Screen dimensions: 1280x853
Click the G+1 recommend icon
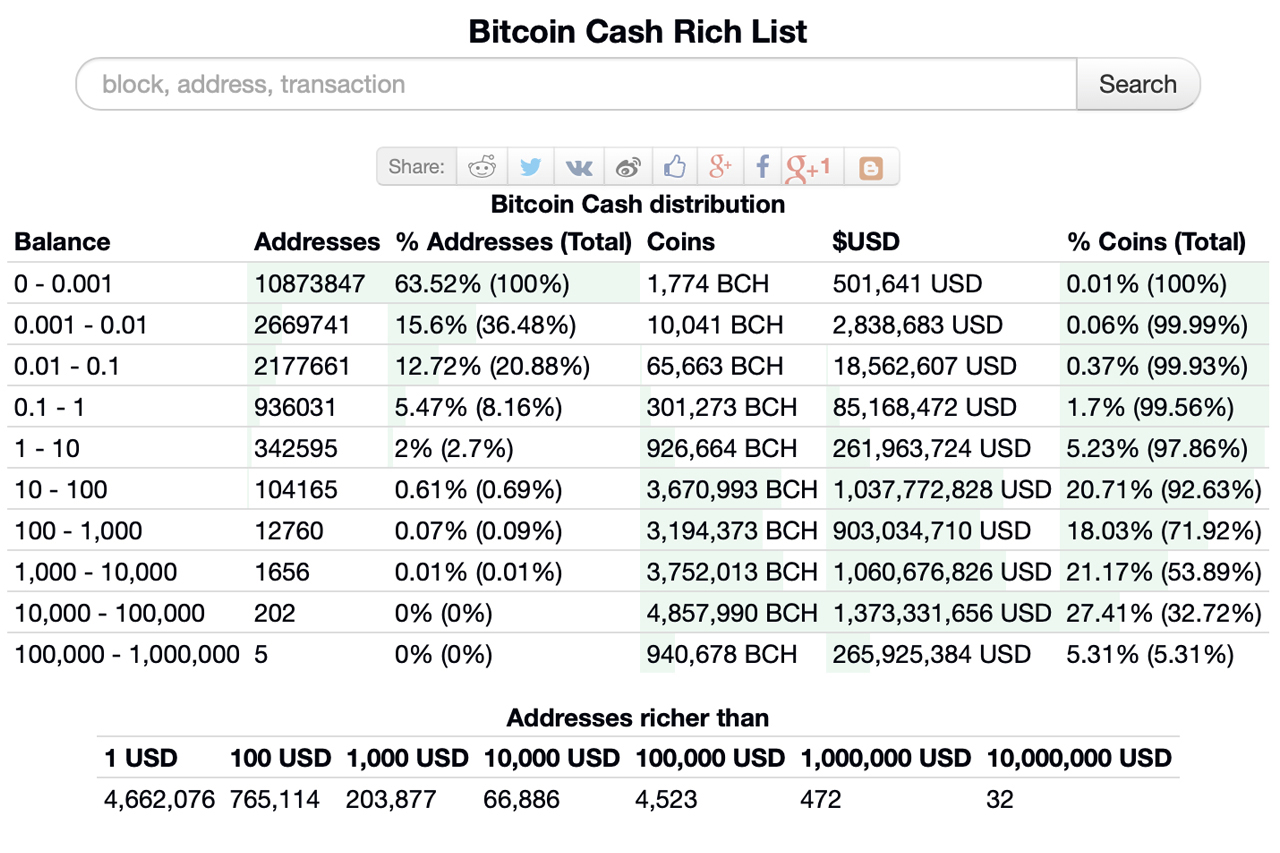810,166
